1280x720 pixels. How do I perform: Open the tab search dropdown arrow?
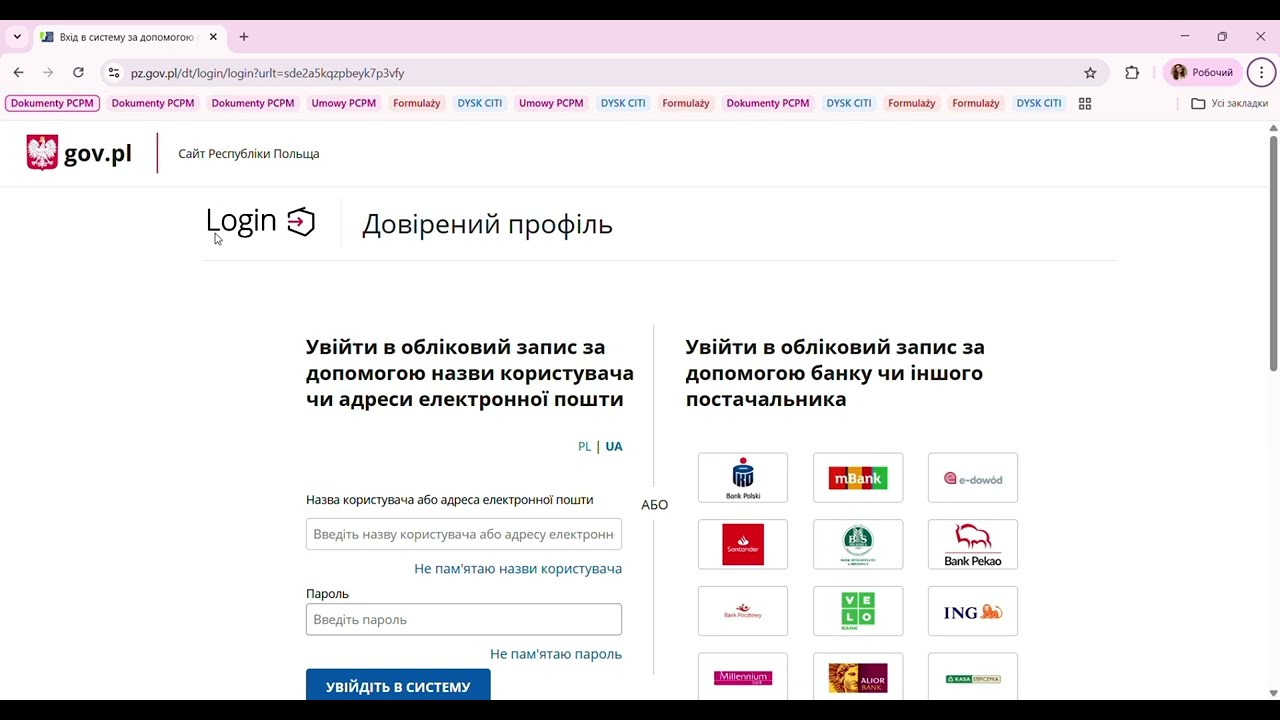pyautogui.click(x=17, y=37)
